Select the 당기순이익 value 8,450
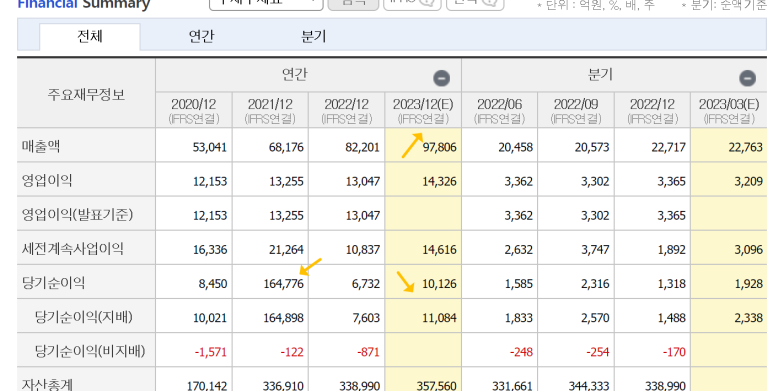 coord(212,284)
